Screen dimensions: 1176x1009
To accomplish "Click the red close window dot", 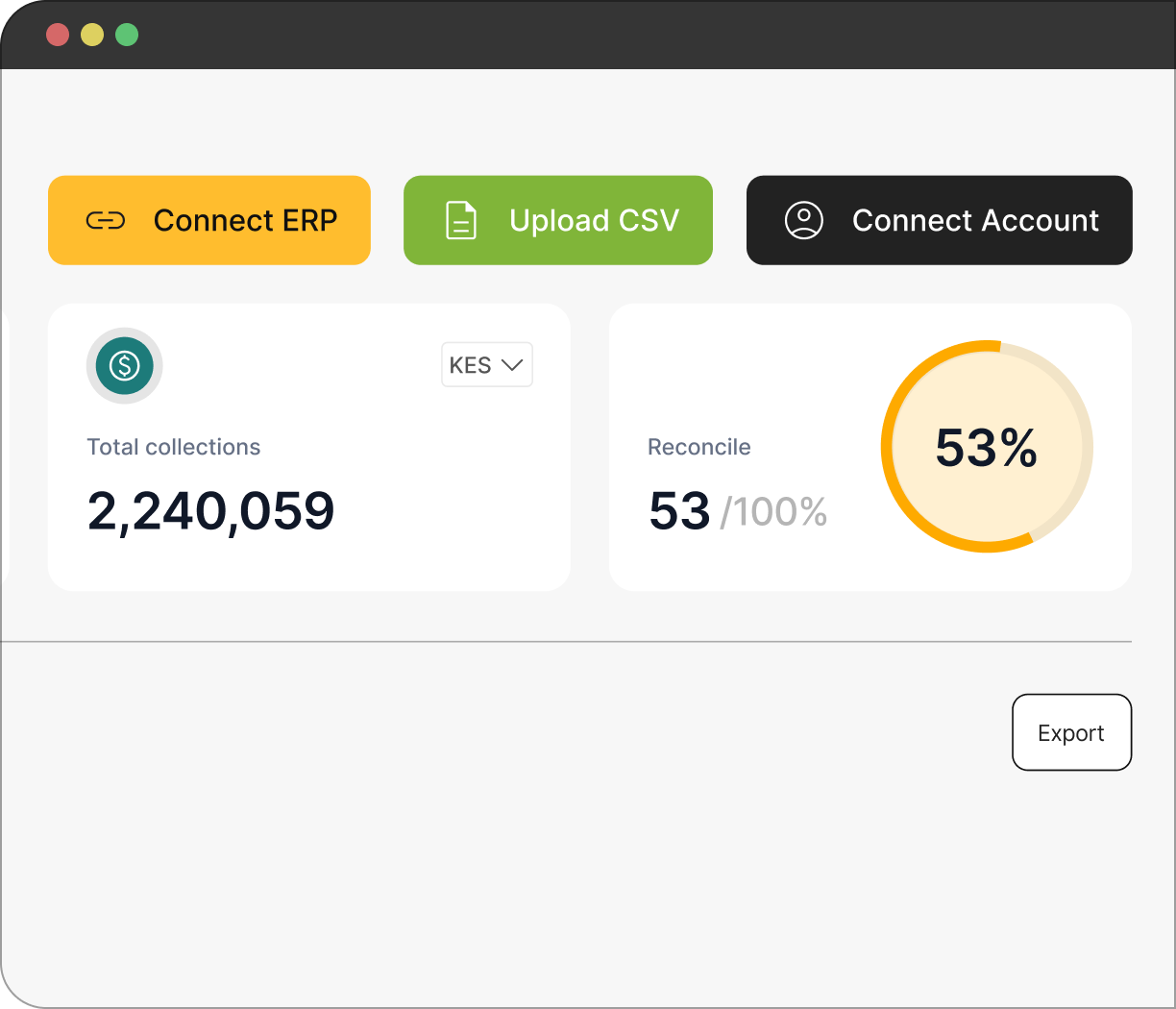I will pyautogui.click(x=58, y=36).
